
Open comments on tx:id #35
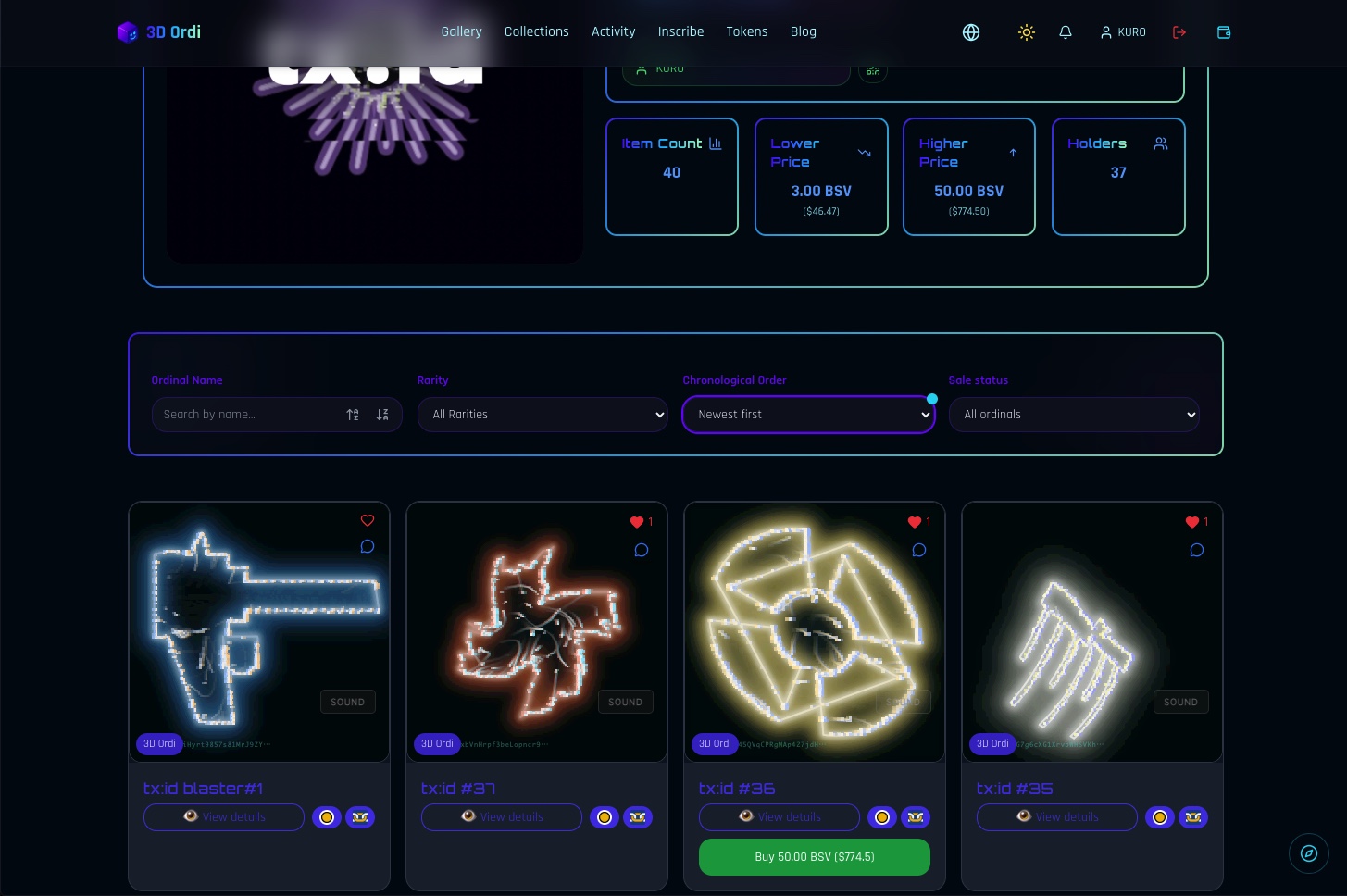point(1197,550)
